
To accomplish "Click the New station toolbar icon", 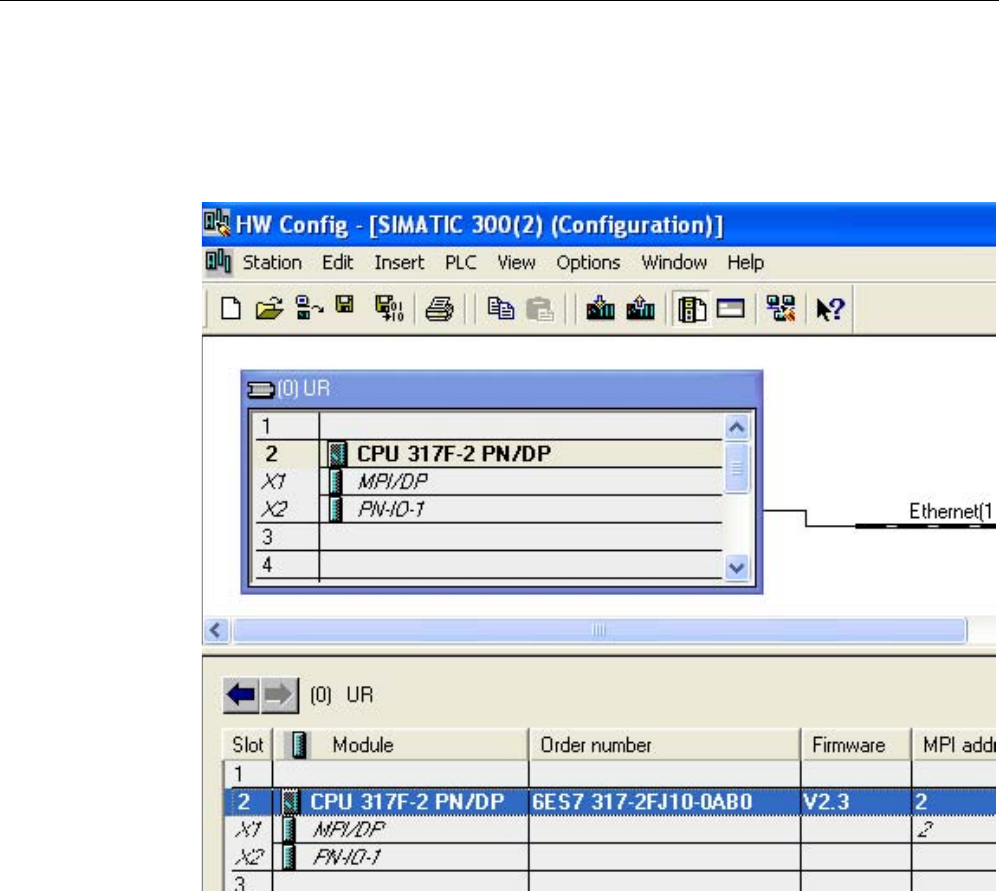I will click(231, 309).
